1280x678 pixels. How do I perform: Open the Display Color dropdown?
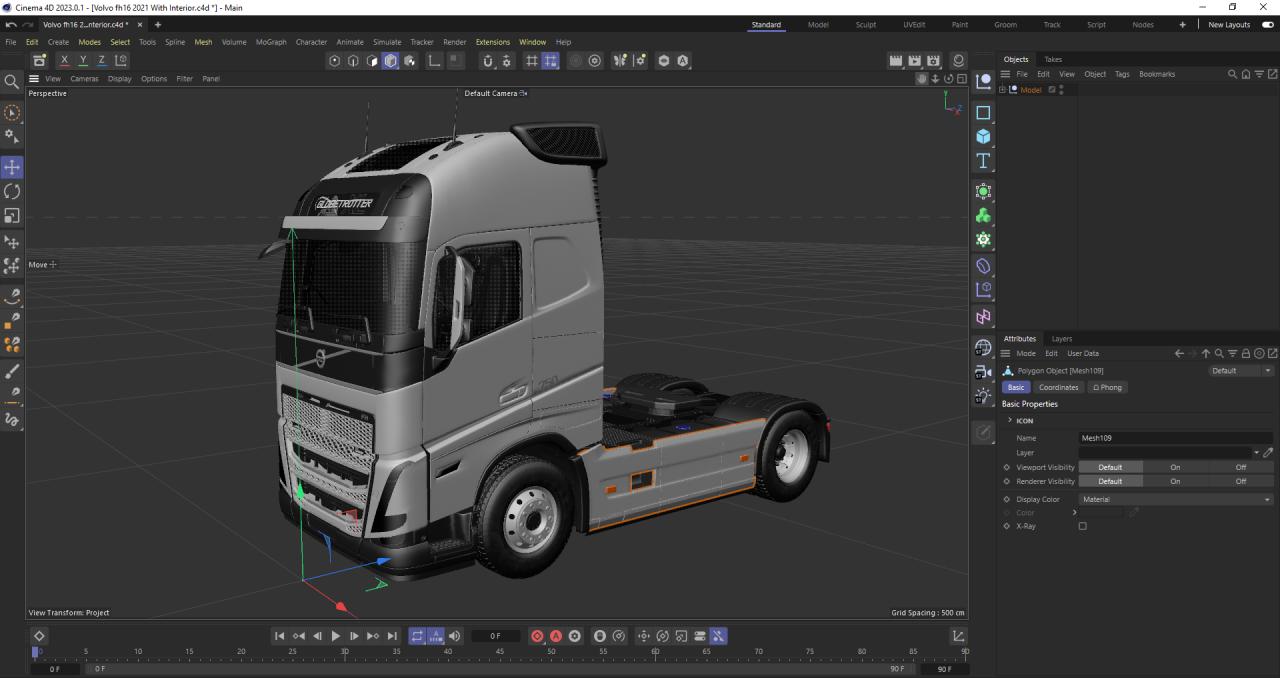(1175, 499)
